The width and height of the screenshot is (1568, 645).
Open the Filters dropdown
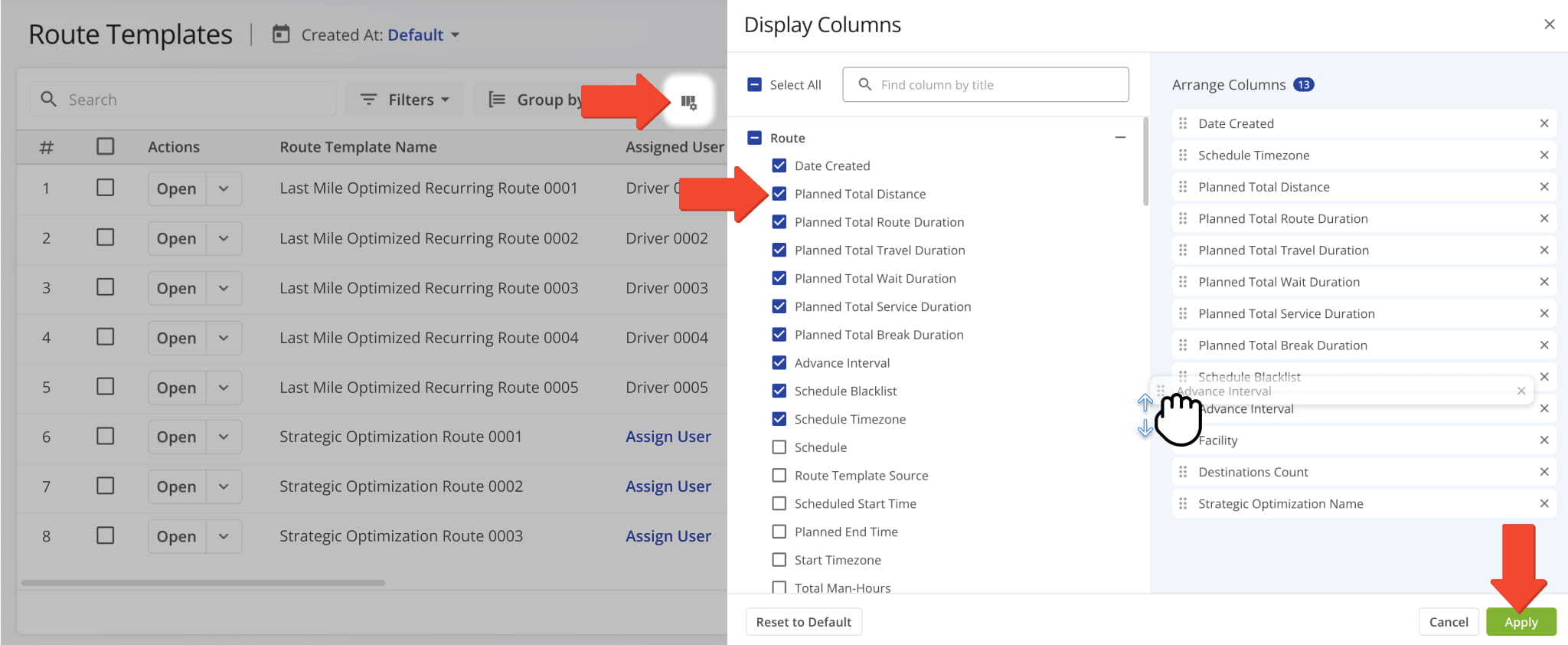[x=405, y=100]
